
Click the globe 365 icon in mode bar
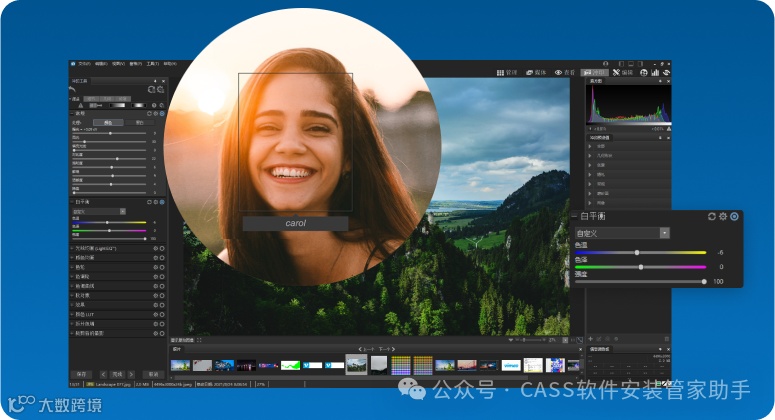(x=642, y=72)
